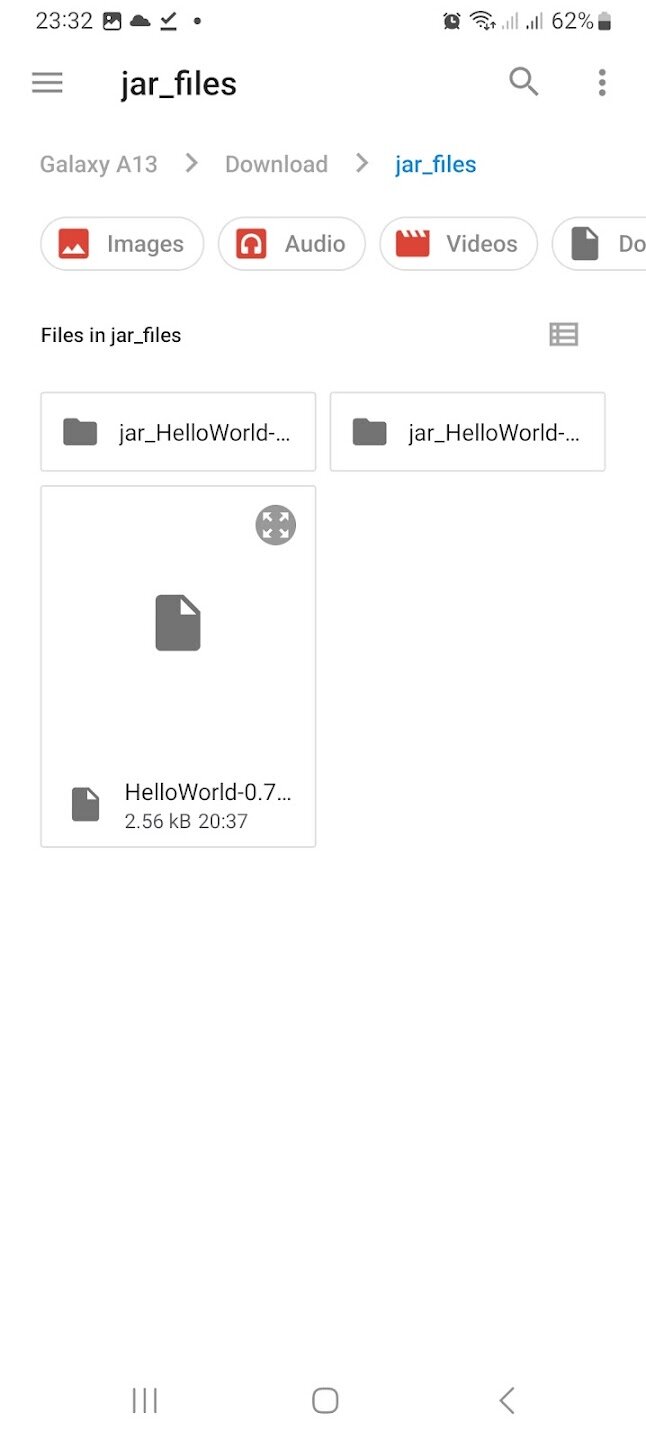
Task: Select the Audio headphones filter chip
Action: 292,244
